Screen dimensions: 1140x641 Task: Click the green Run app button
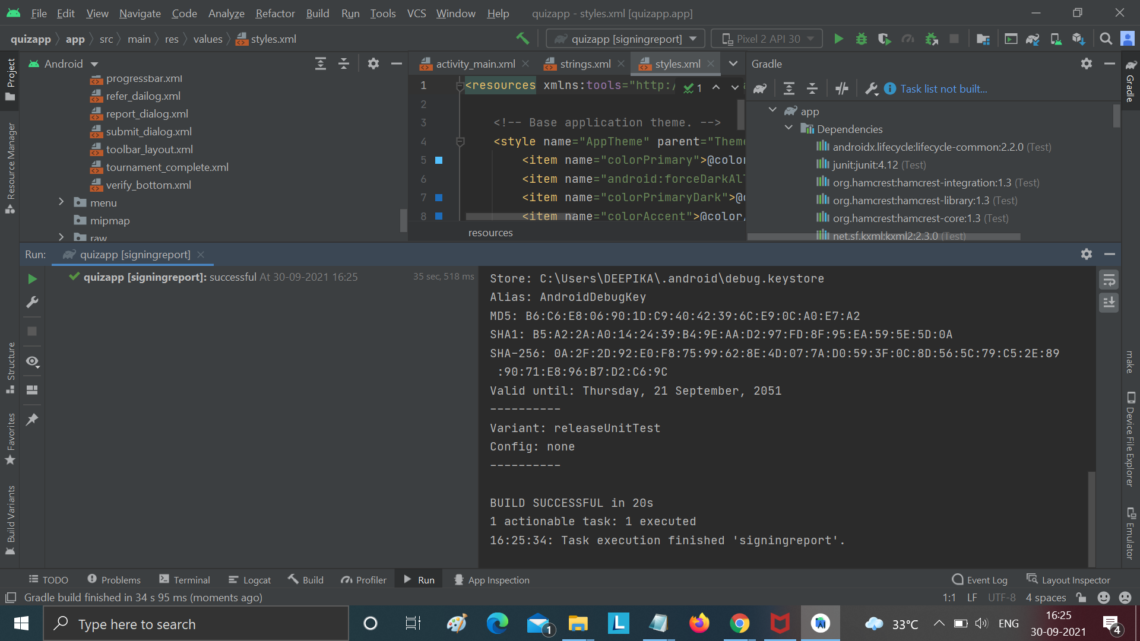click(x=838, y=39)
